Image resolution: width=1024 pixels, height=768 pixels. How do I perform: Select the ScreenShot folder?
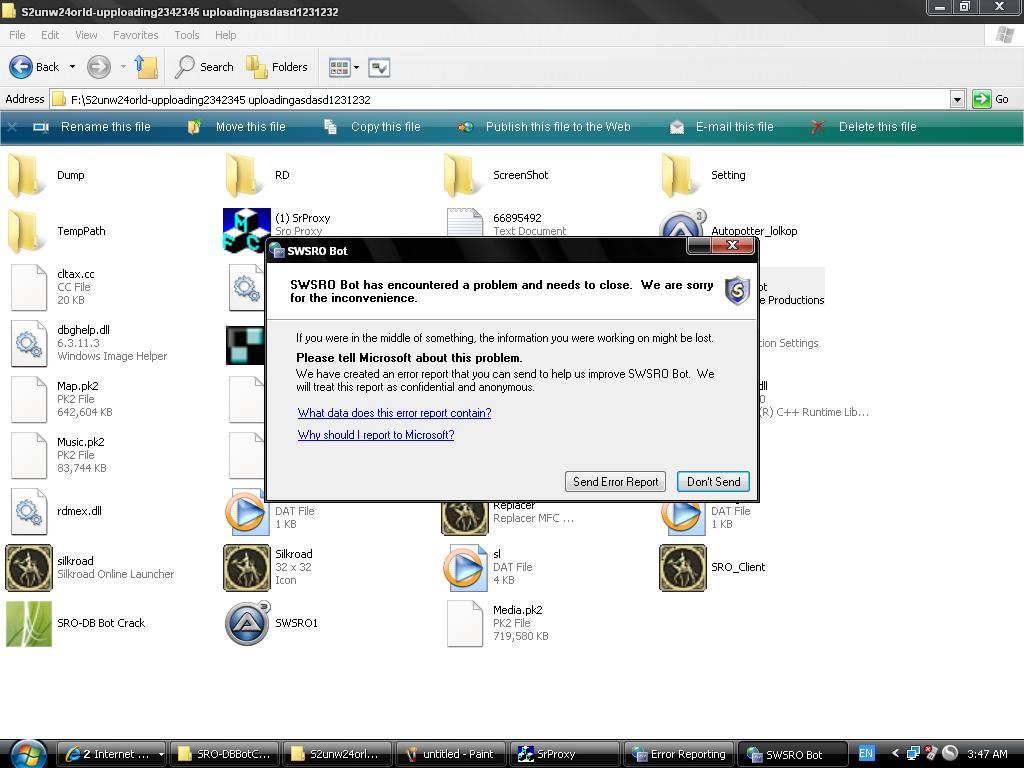click(x=495, y=175)
